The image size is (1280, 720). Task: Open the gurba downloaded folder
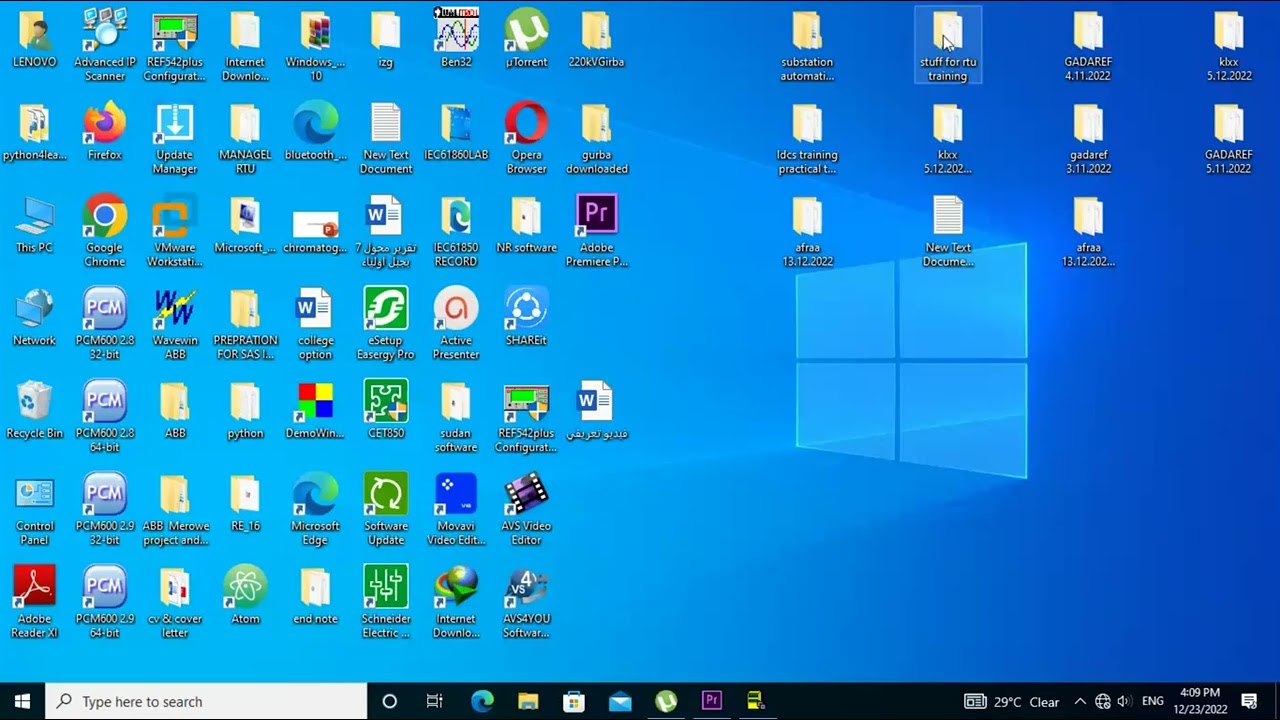[597, 138]
